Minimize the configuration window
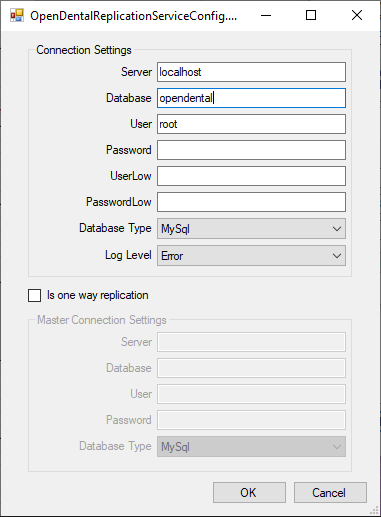 [266, 15]
